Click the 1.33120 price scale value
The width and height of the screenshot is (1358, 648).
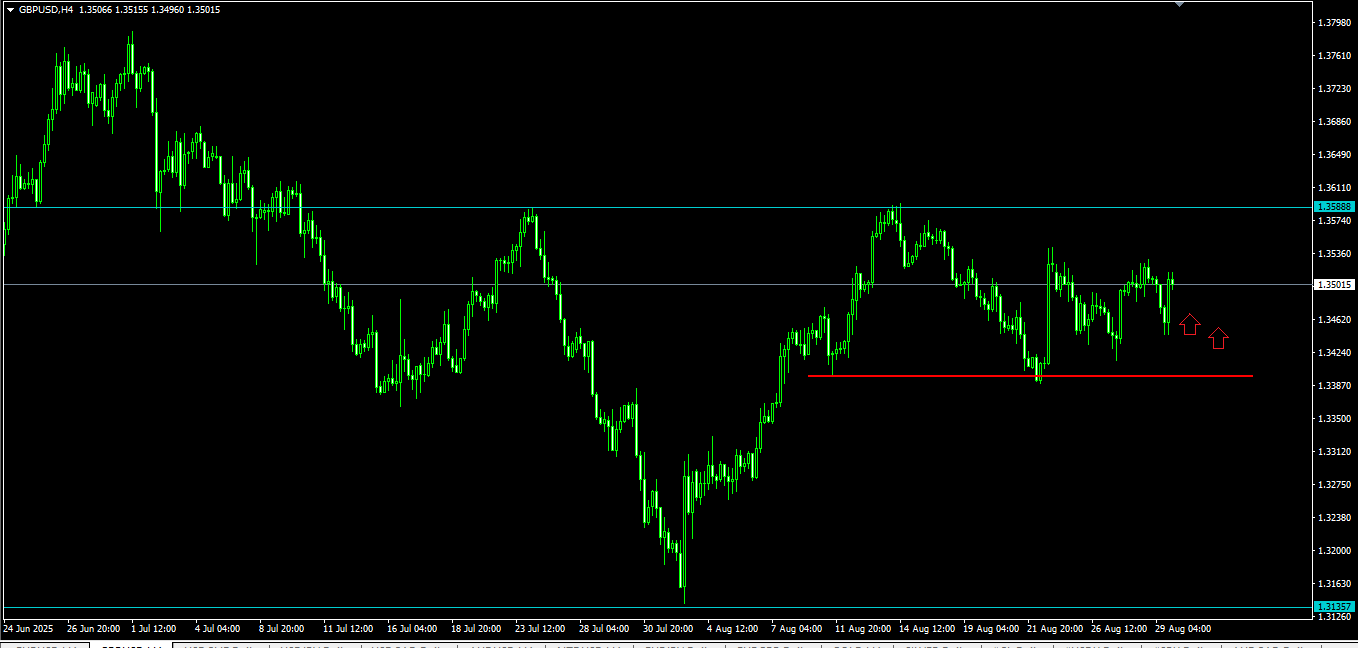click(x=1336, y=452)
